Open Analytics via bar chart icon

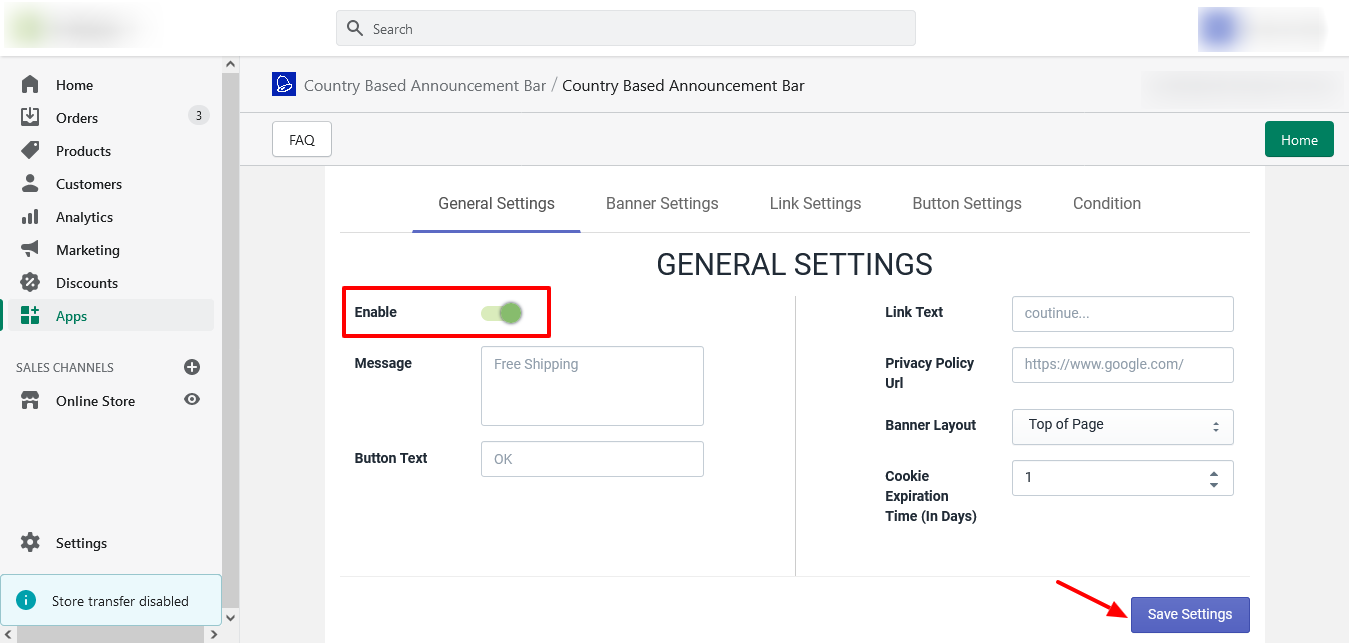pos(30,217)
